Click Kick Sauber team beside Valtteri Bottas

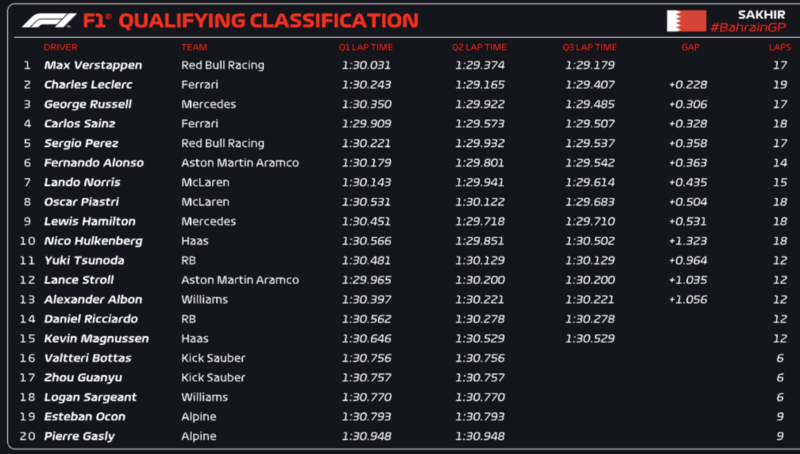click(212, 358)
